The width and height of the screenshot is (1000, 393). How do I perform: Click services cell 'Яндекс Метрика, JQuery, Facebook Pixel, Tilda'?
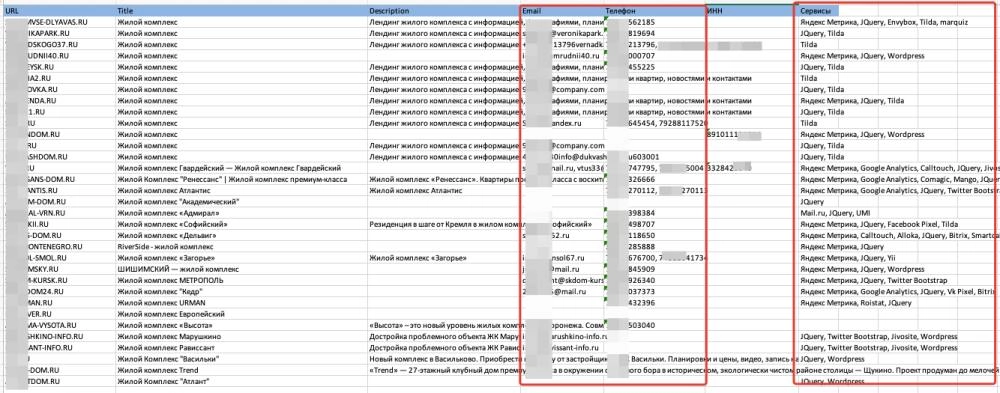click(879, 224)
